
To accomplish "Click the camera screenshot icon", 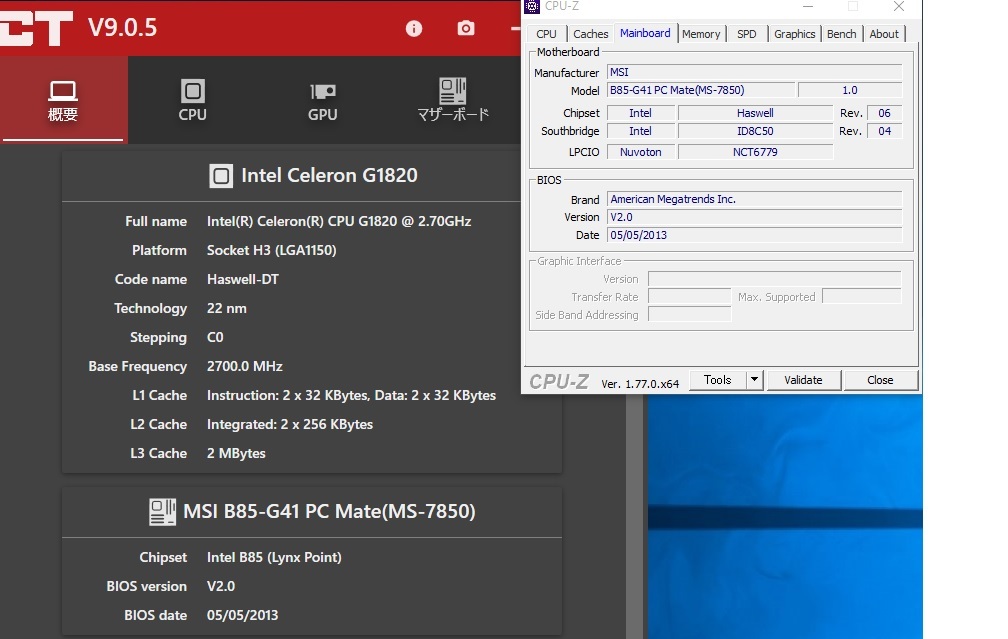I will click(x=465, y=28).
